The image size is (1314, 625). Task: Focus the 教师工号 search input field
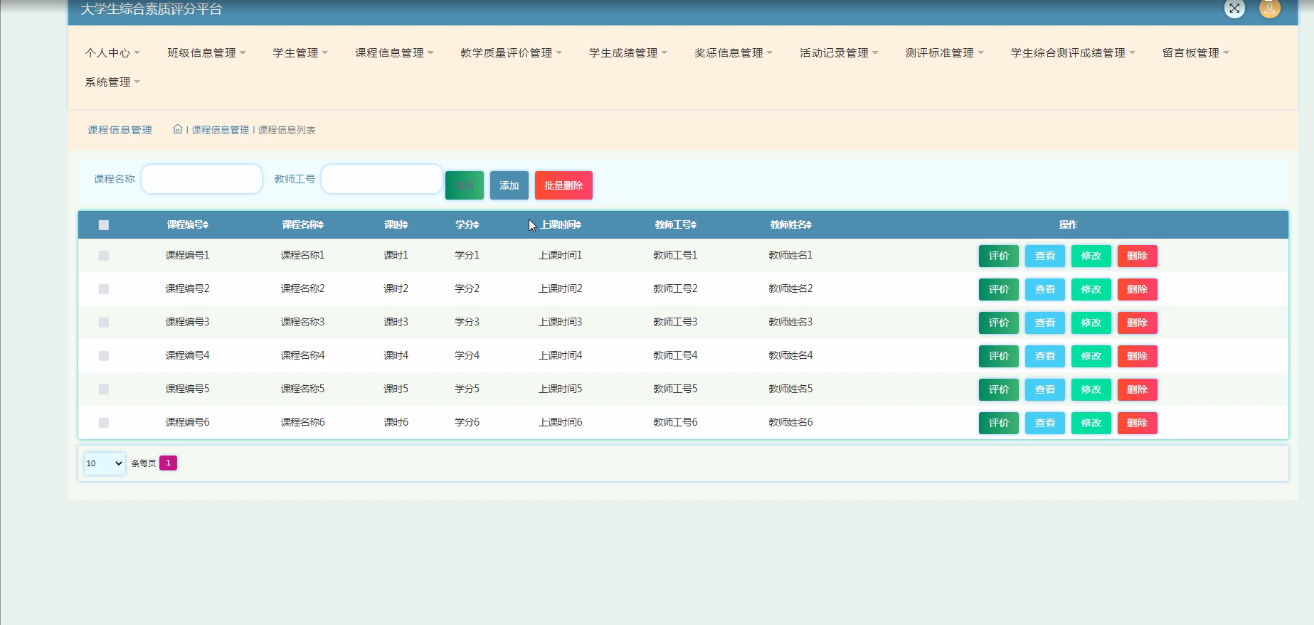click(382, 179)
